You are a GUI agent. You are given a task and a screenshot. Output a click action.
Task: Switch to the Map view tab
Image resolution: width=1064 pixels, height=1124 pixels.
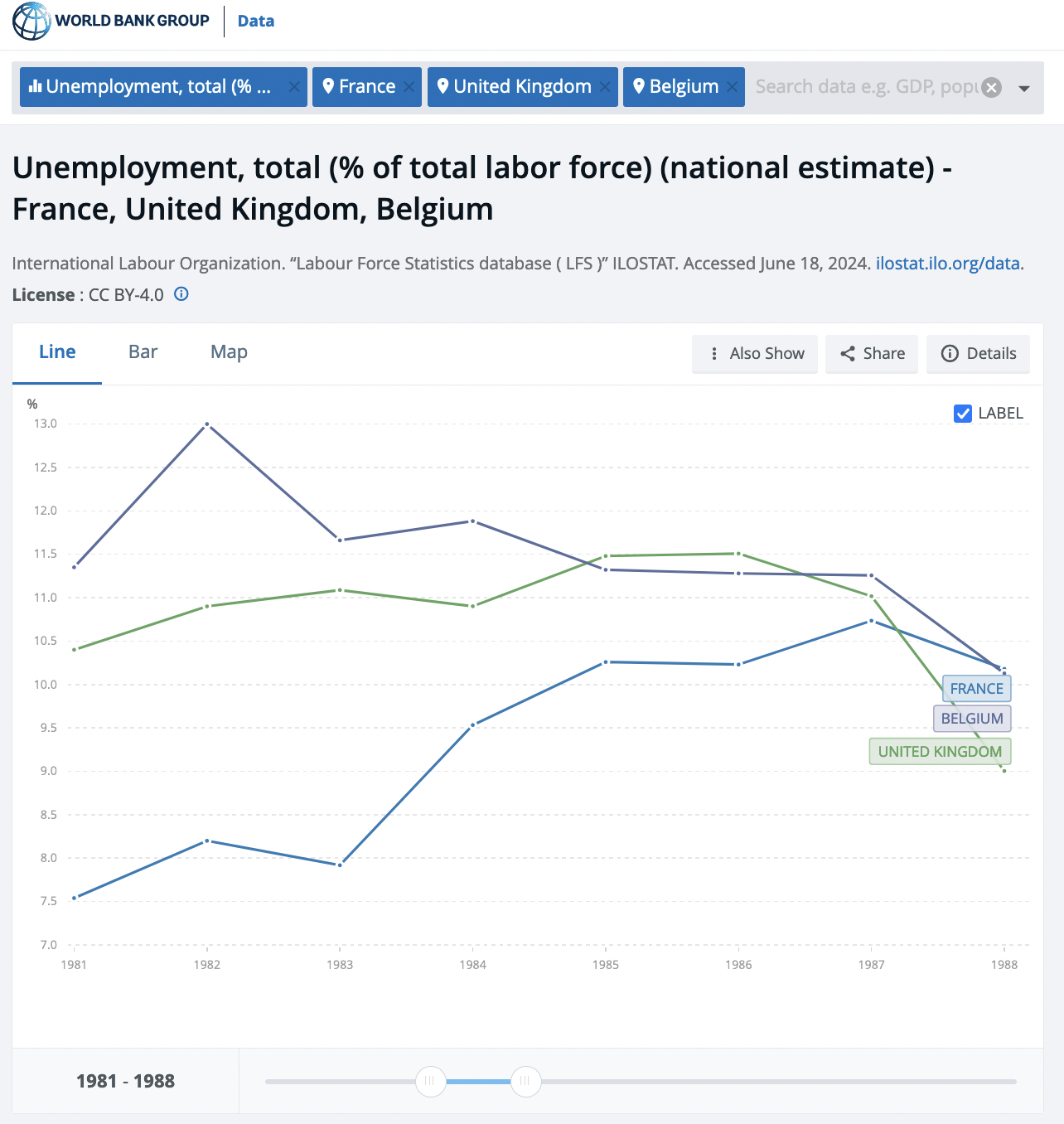229,352
